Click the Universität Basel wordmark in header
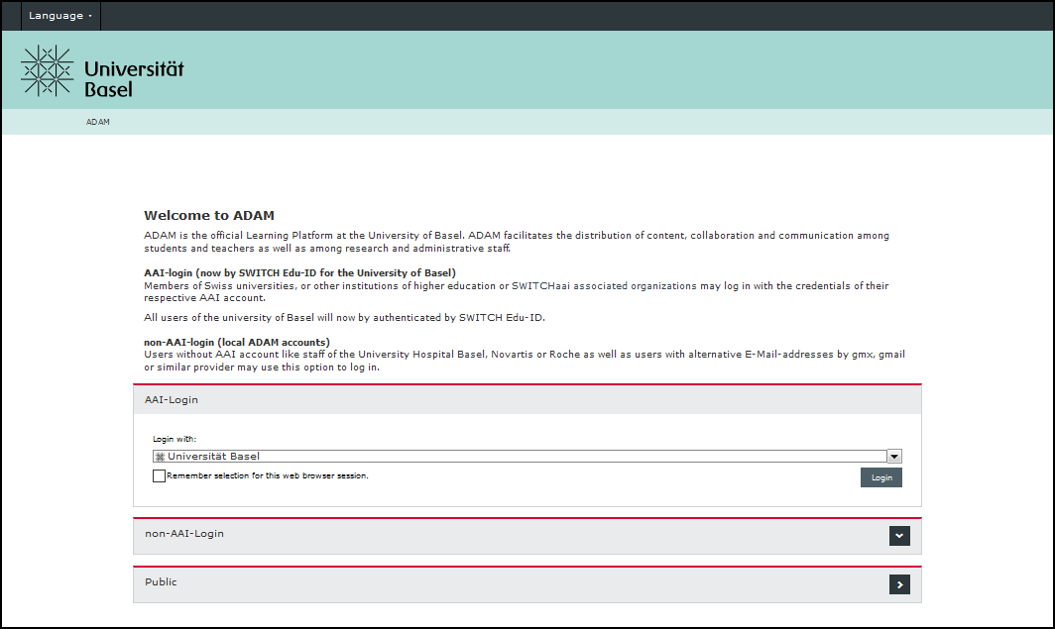Screen dimensions: 1055x629 pos(133,79)
